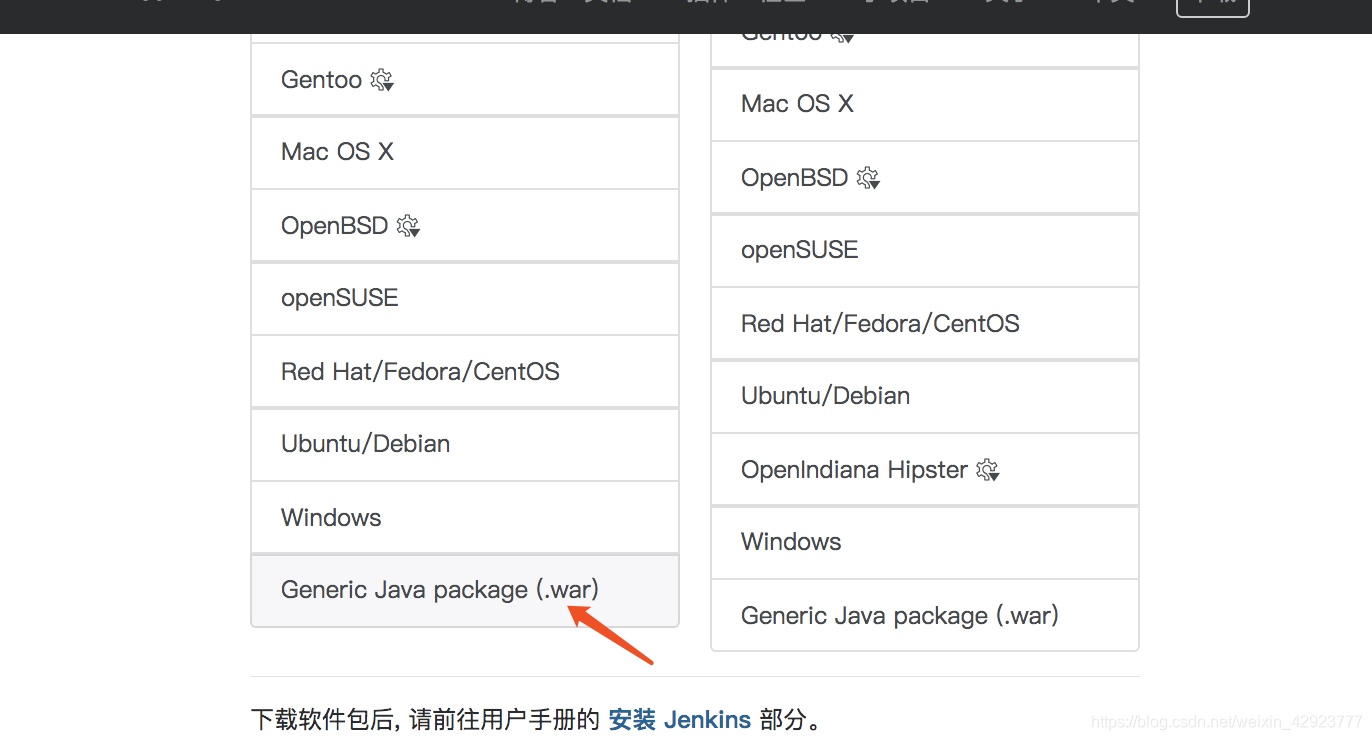Select openSUSE in the right list
Image resolution: width=1372 pixels, height=740 pixels.
click(925, 250)
